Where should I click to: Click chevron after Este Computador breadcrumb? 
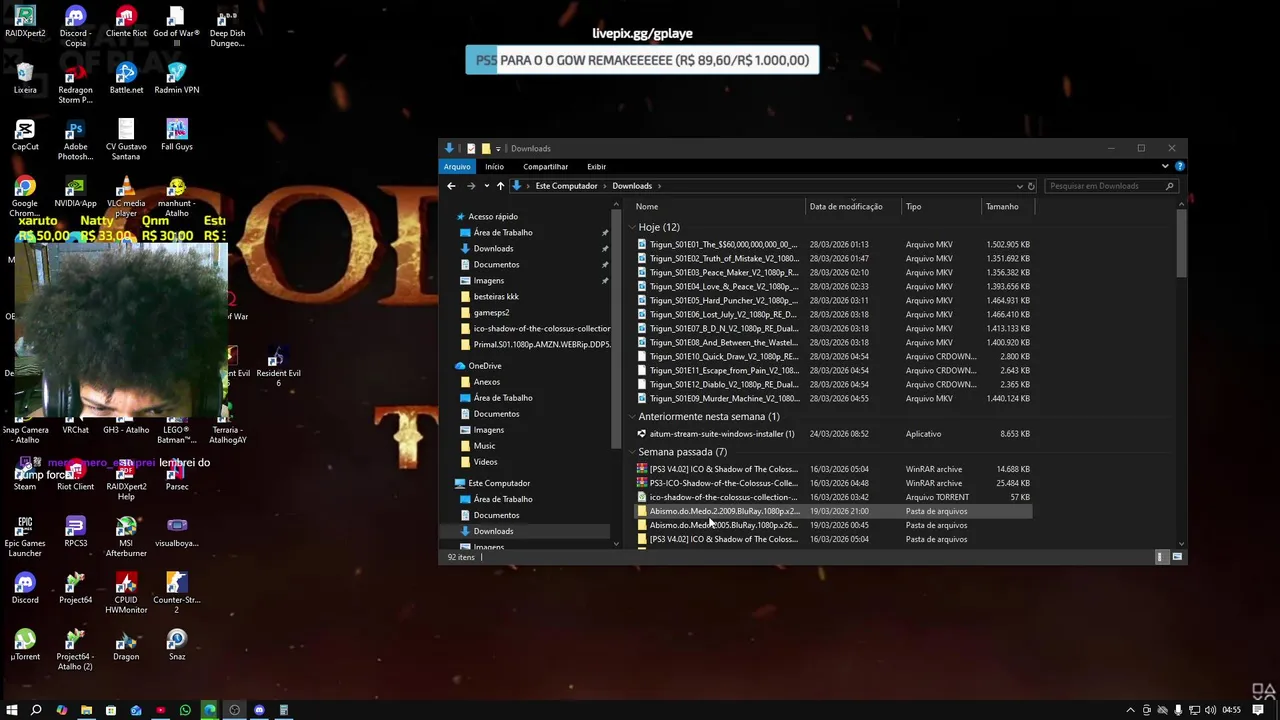click(x=605, y=186)
